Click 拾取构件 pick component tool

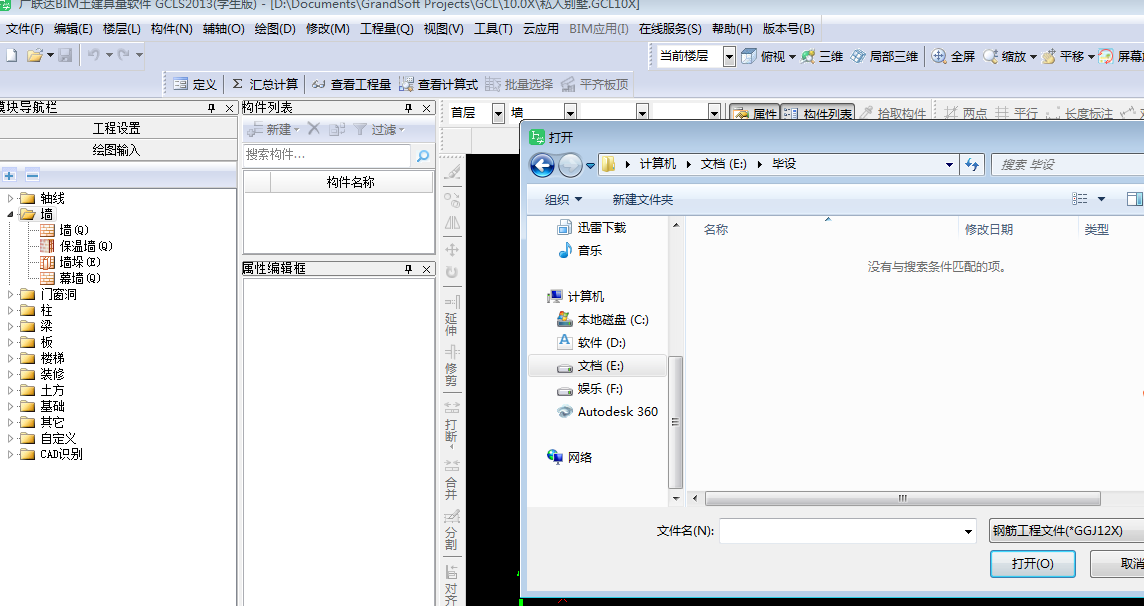pyautogui.click(x=893, y=113)
